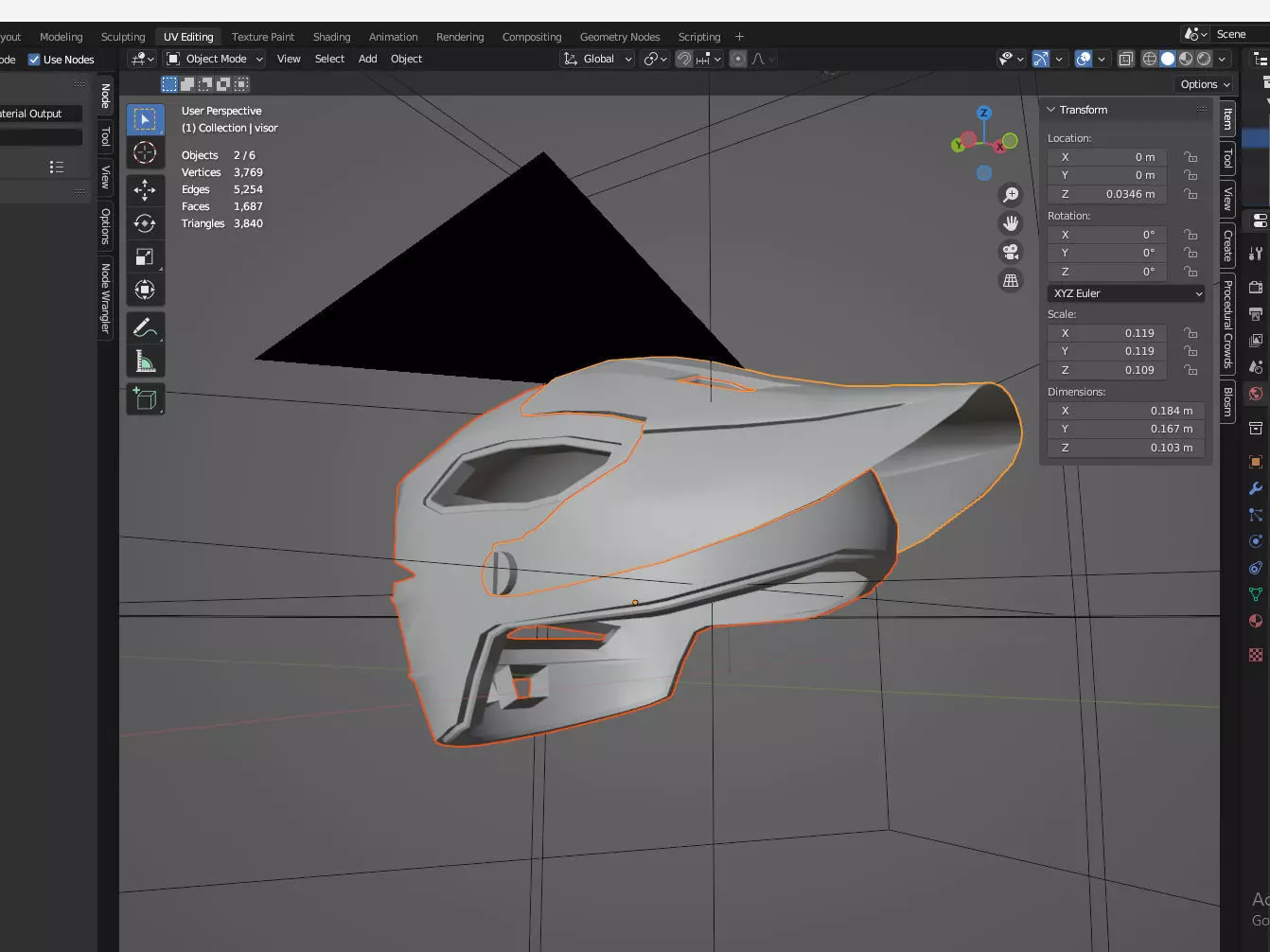The image size is (1270, 952).
Task: Open the viewport Options dropdown
Action: [x=1205, y=84]
